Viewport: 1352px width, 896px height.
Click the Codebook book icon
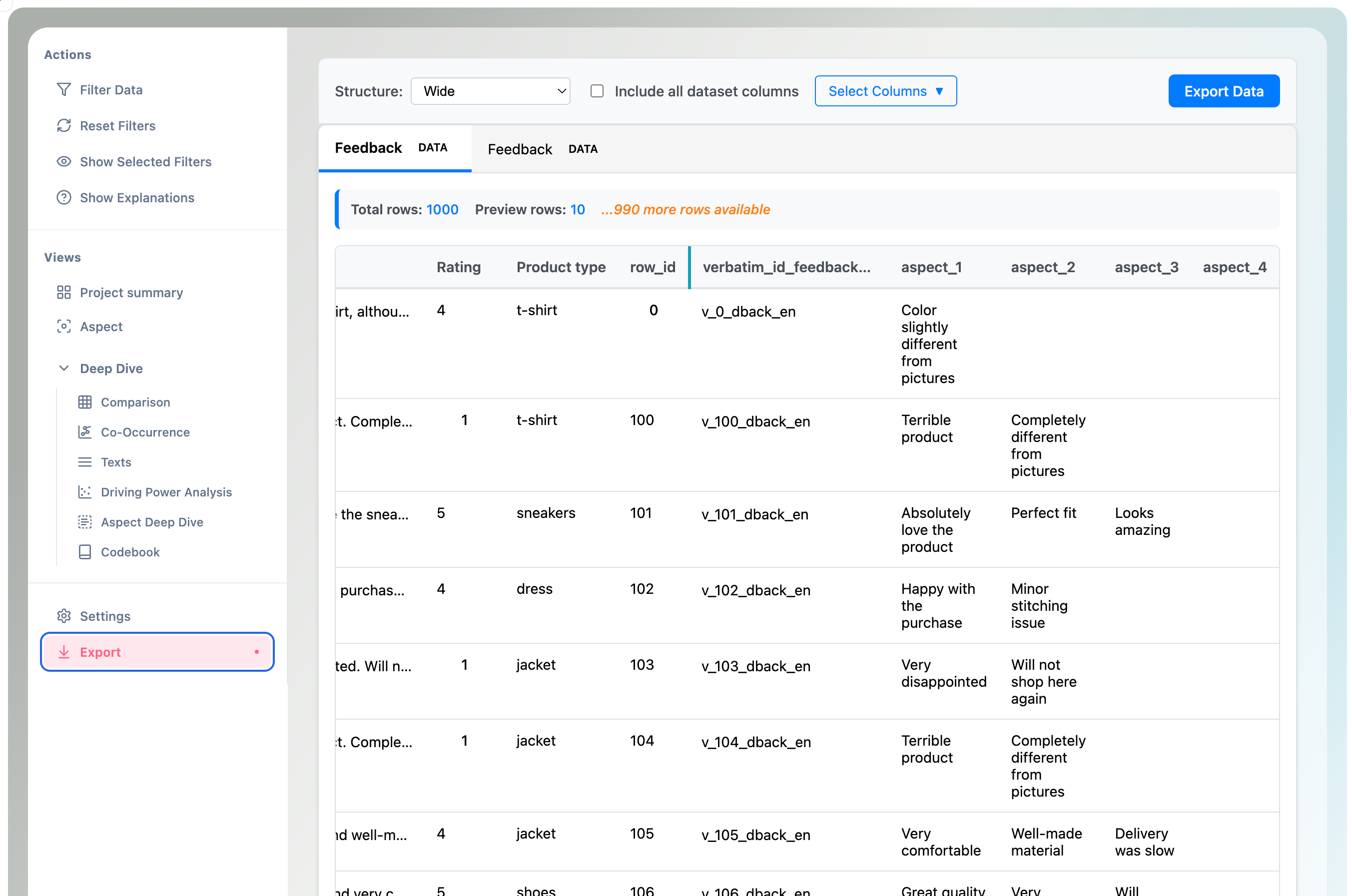point(84,552)
